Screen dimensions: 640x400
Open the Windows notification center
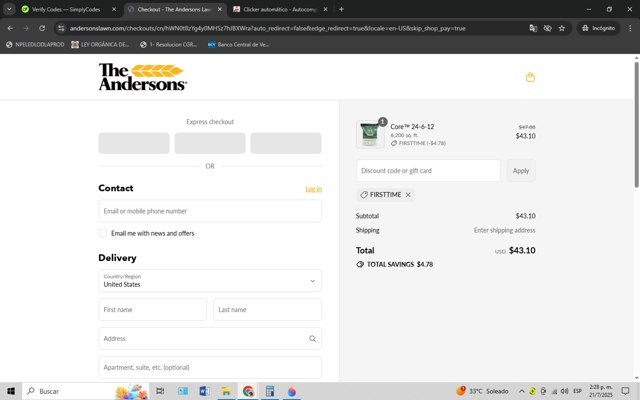coord(625,391)
